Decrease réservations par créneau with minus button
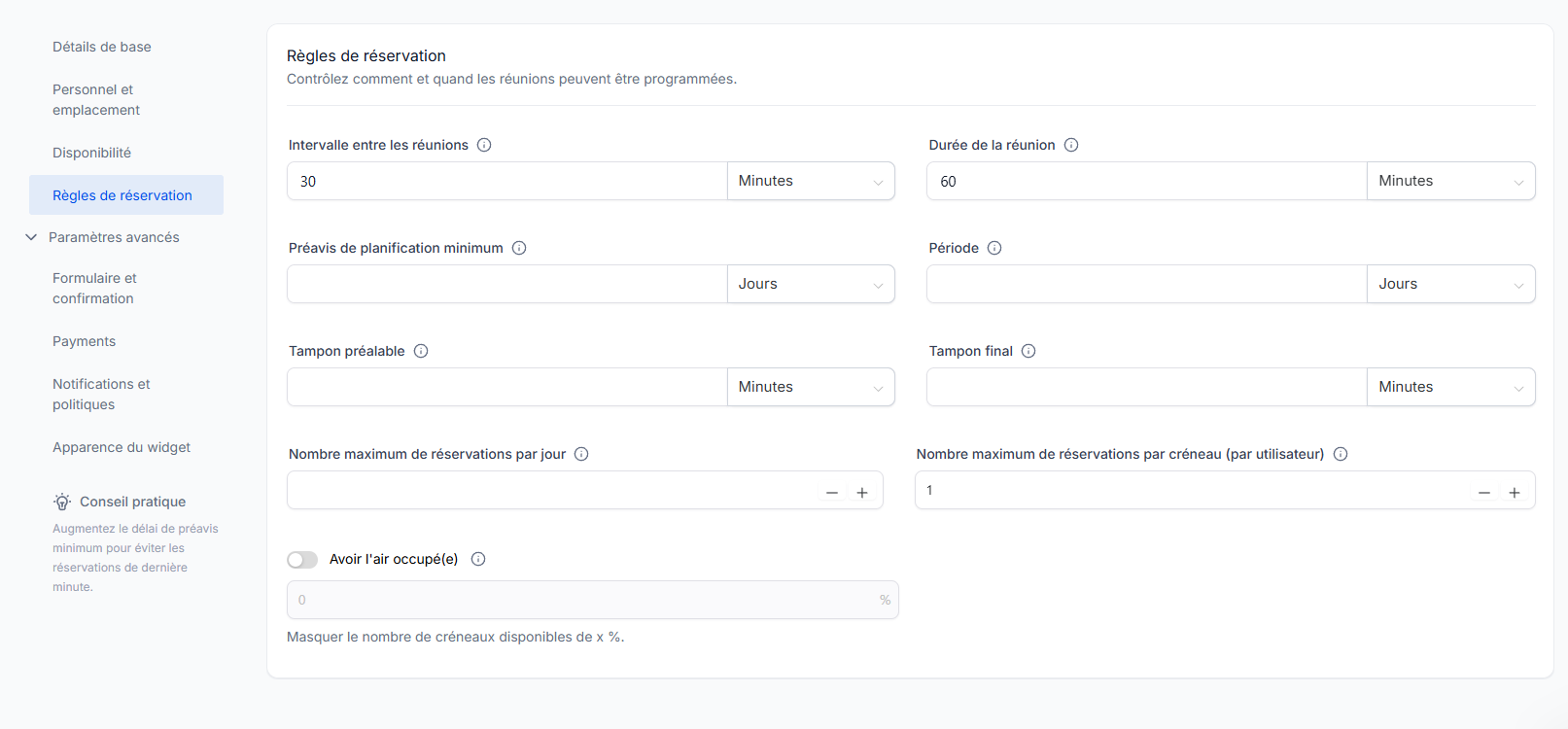The width and height of the screenshot is (1568, 729). 1484,493
